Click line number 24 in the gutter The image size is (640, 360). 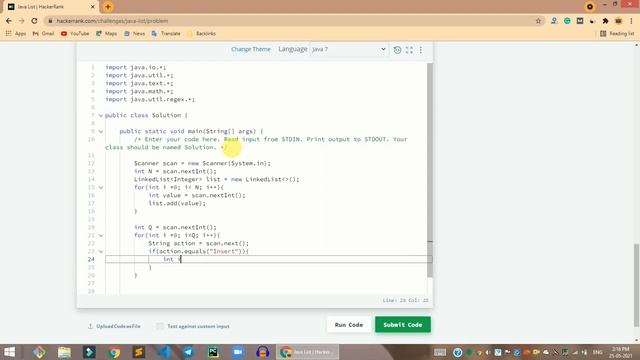point(91,260)
